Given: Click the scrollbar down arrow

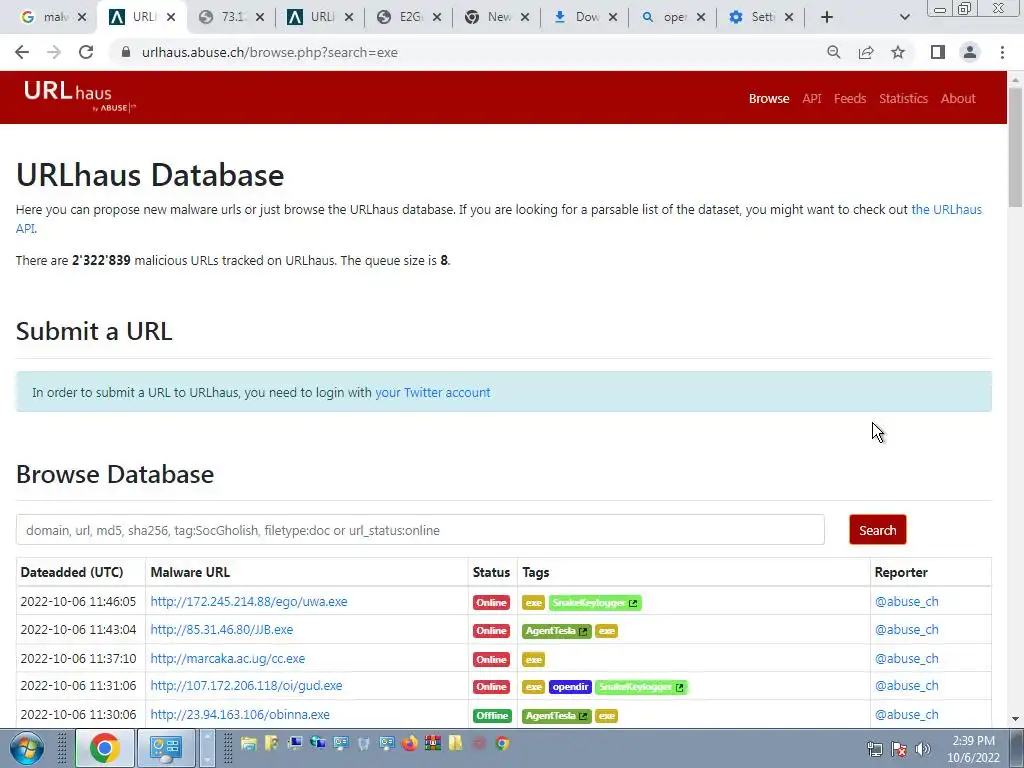Looking at the screenshot, I should coord(1016,719).
